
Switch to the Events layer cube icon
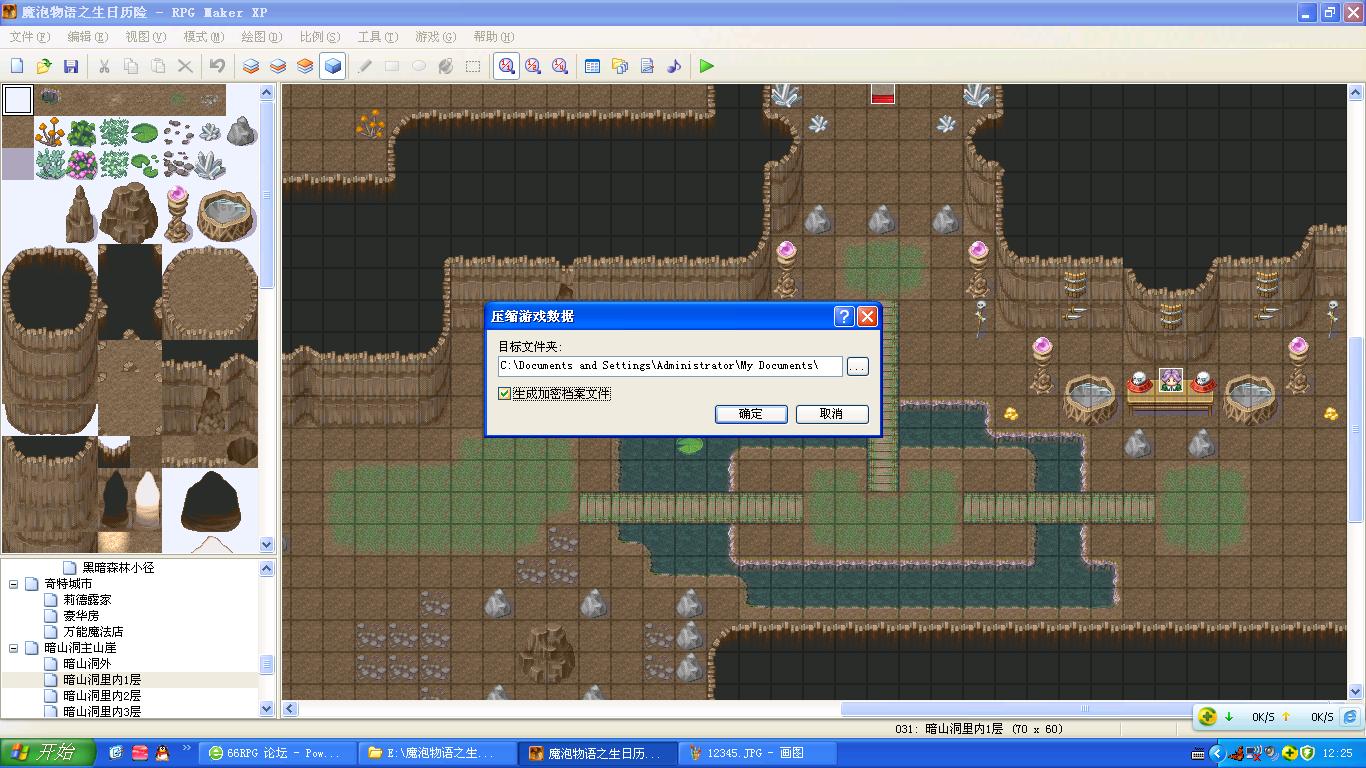[x=332, y=66]
